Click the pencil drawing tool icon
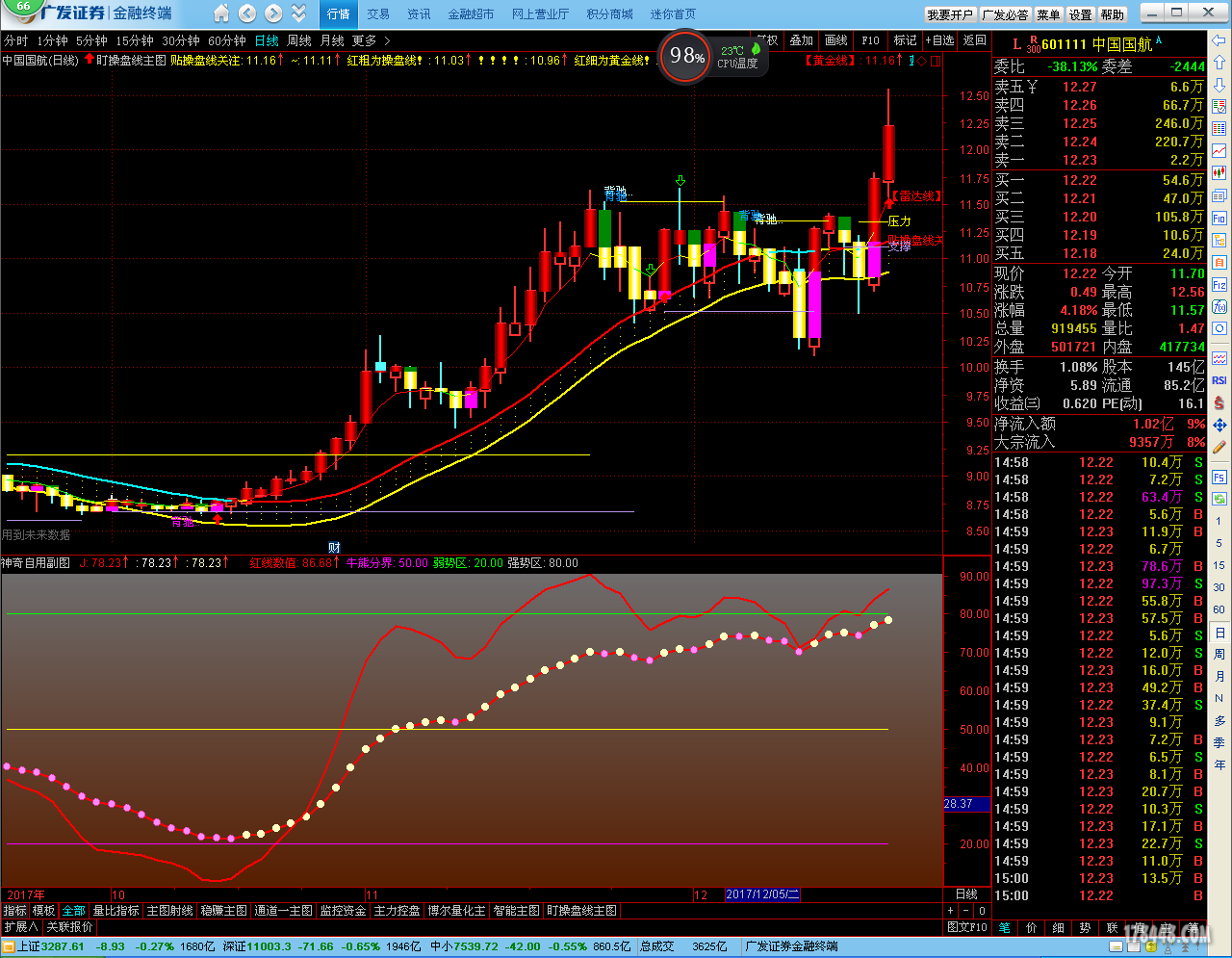 pyautogui.click(x=1219, y=447)
